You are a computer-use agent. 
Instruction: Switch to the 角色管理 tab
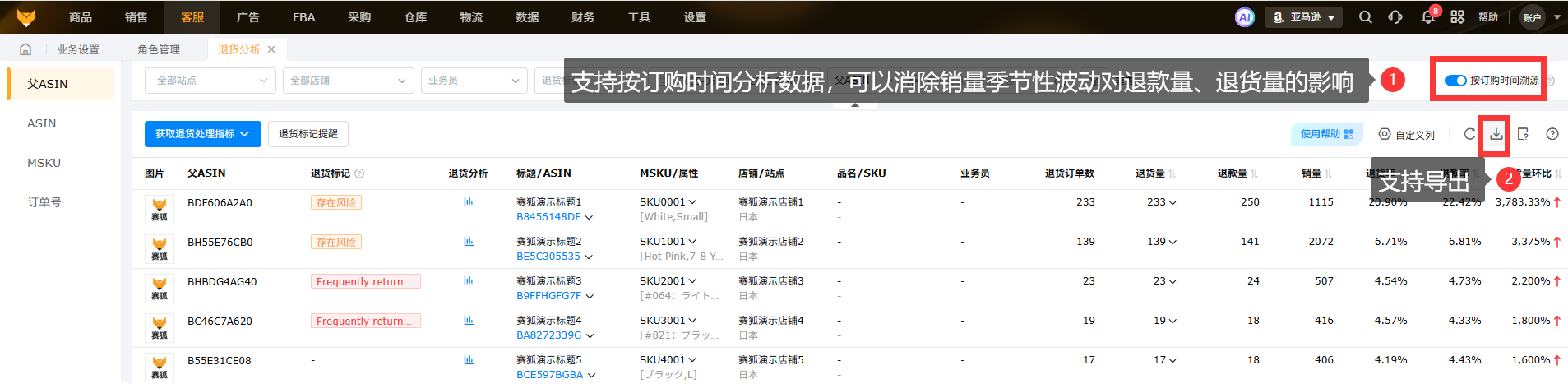point(159,49)
